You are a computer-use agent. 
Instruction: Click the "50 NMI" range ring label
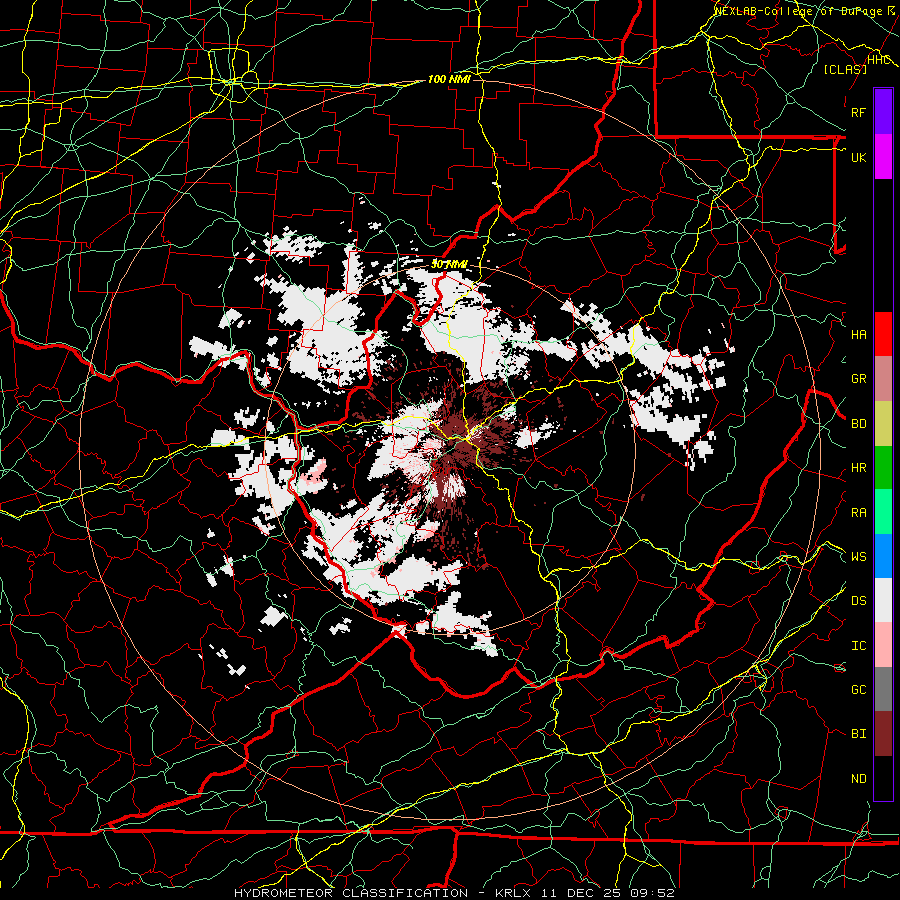click(449, 264)
